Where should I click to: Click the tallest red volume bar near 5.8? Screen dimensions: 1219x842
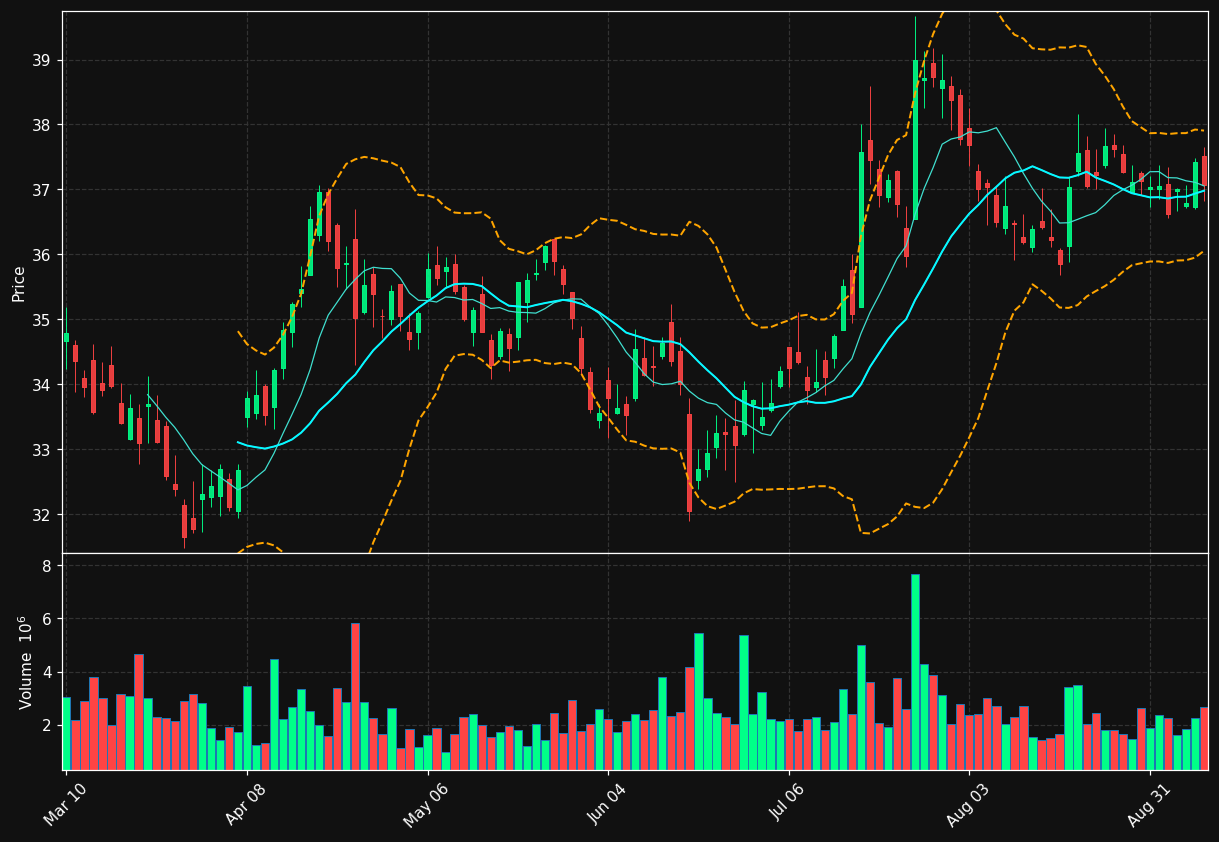(355, 696)
